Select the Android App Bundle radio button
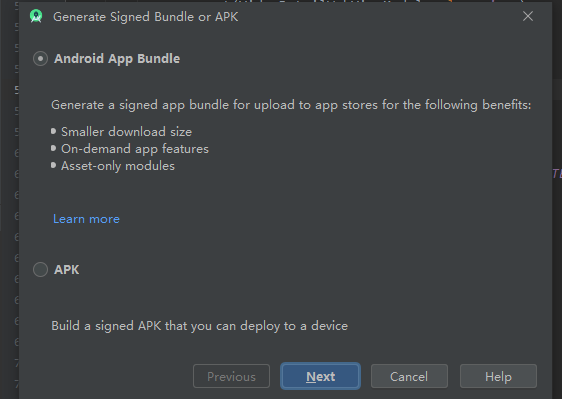The height and width of the screenshot is (399, 562). pyautogui.click(x=40, y=58)
